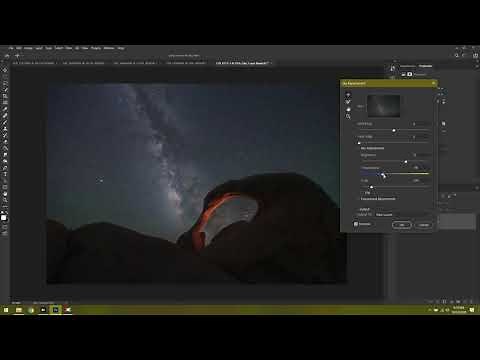Select the Horizontal Type tool
This screenshot has width=480, height=360.
click(5, 174)
